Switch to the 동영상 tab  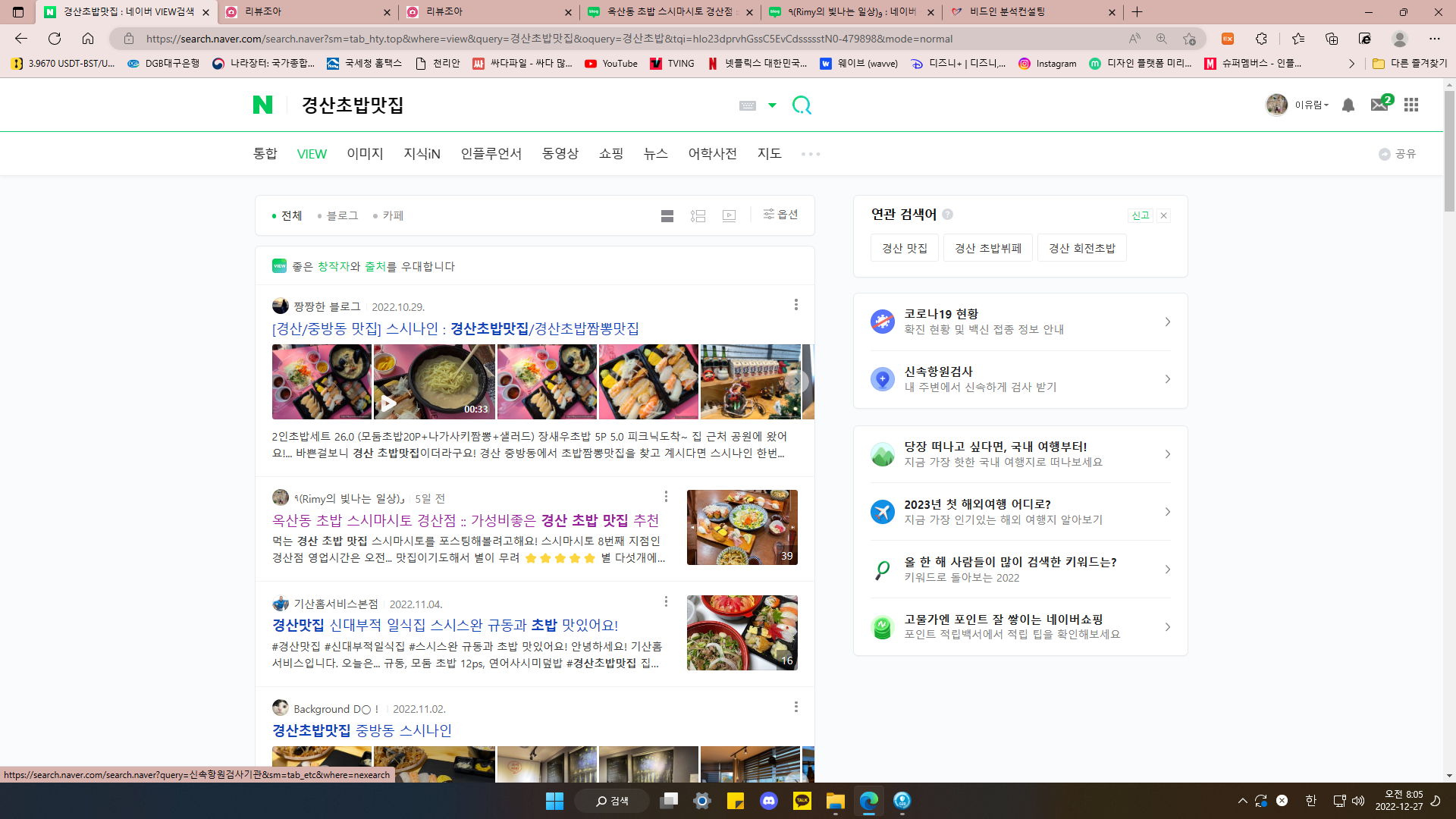tap(560, 154)
